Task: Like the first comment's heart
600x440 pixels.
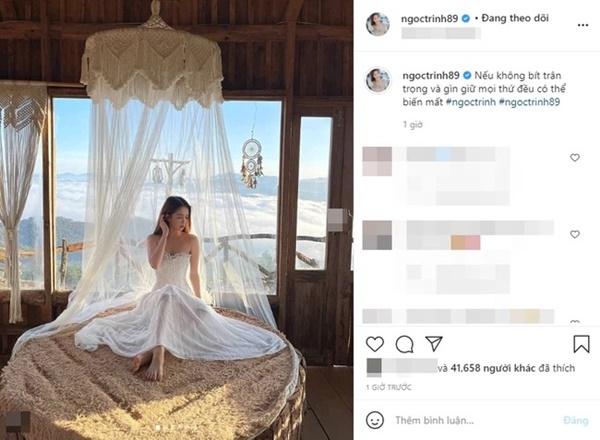Action: pyautogui.click(x=575, y=157)
